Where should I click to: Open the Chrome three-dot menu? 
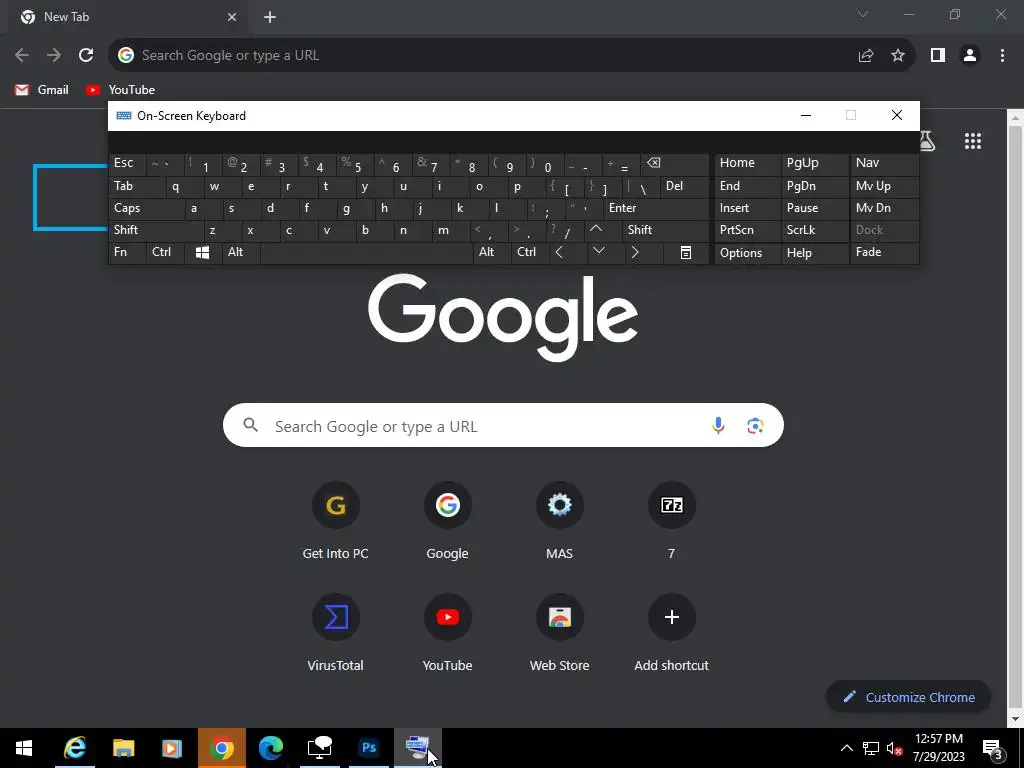(1002, 56)
